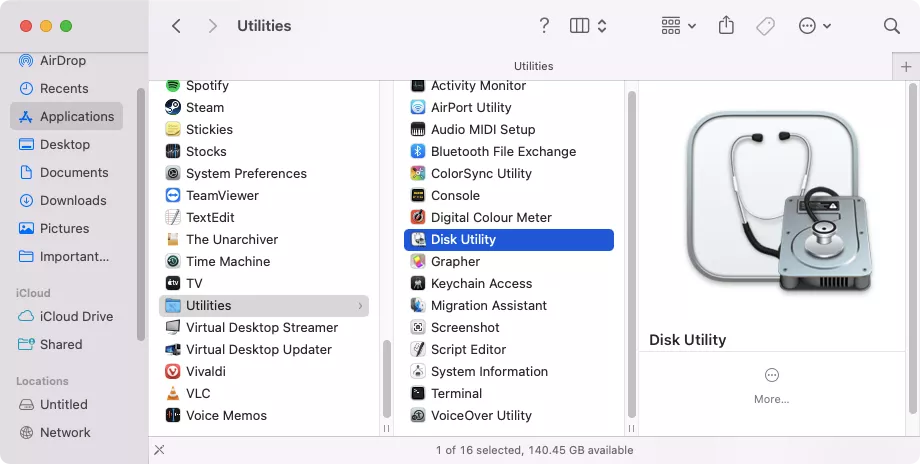Viewport: 920px width, 464px height.
Task: Open iCloud Drive in sidebar
Action: pyautogui.click(x=66, y=316)
